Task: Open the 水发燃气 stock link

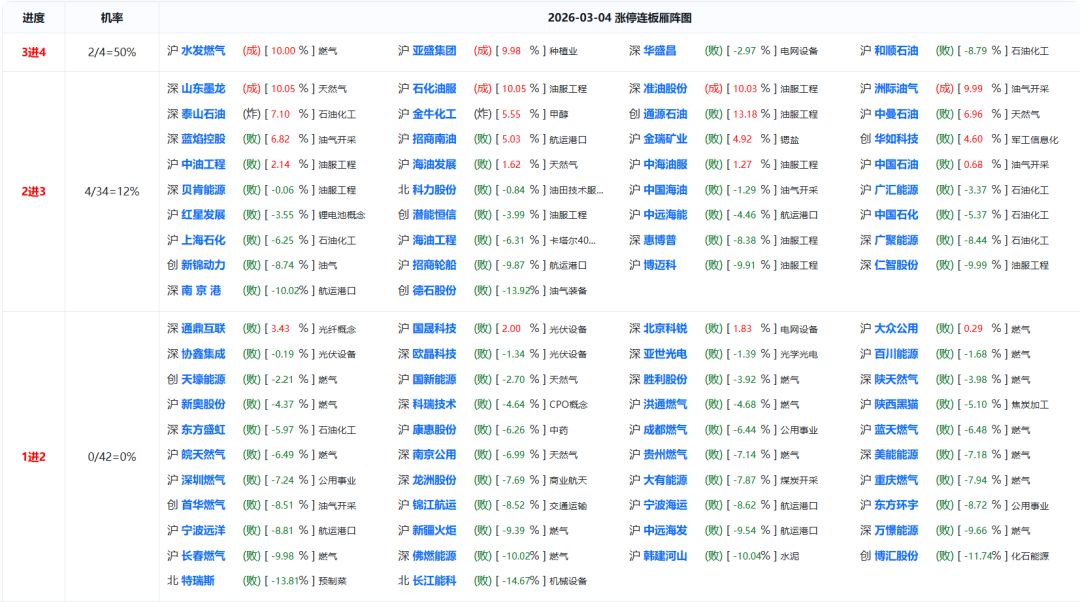Action: 203,51
